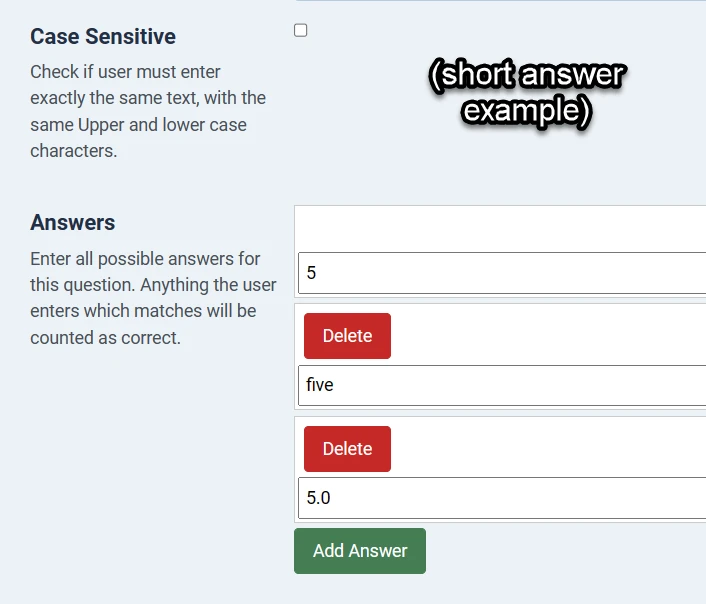Viewport: 706px width, 604px height.
Task: Click the text "exactly the same text, with the"
Action: (148, 98)
